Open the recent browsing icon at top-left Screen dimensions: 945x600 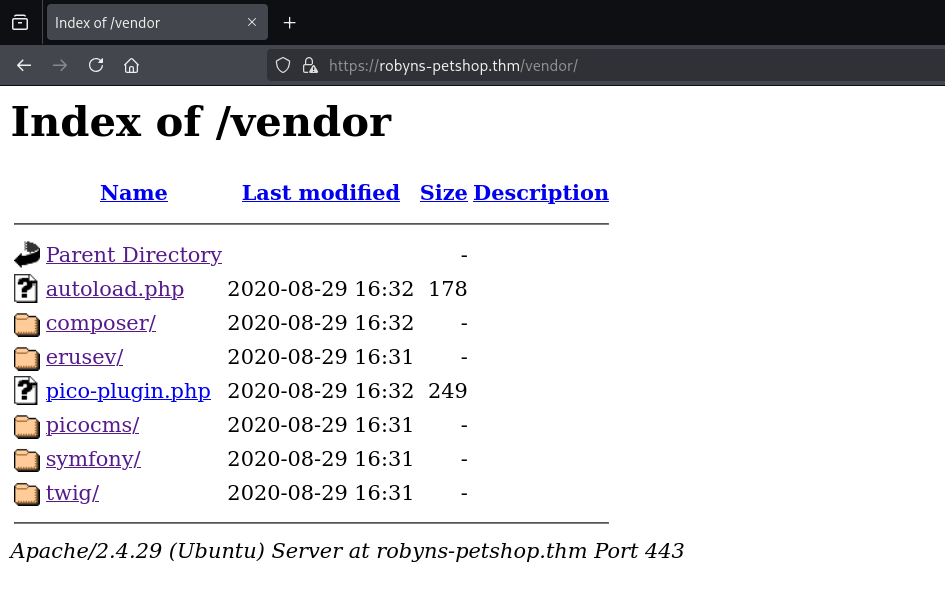(x=20, y=23)
